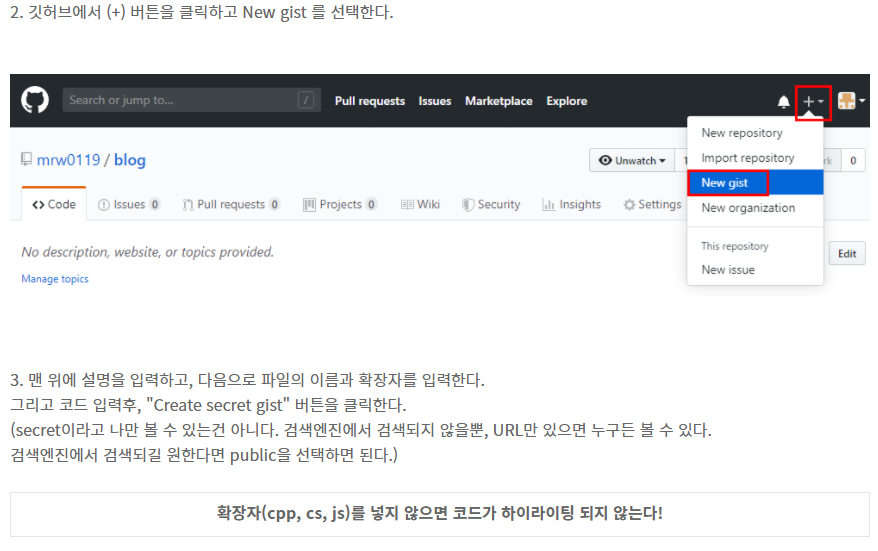Open the Insights tab
The image size is (878, 551).
[572, 204]
